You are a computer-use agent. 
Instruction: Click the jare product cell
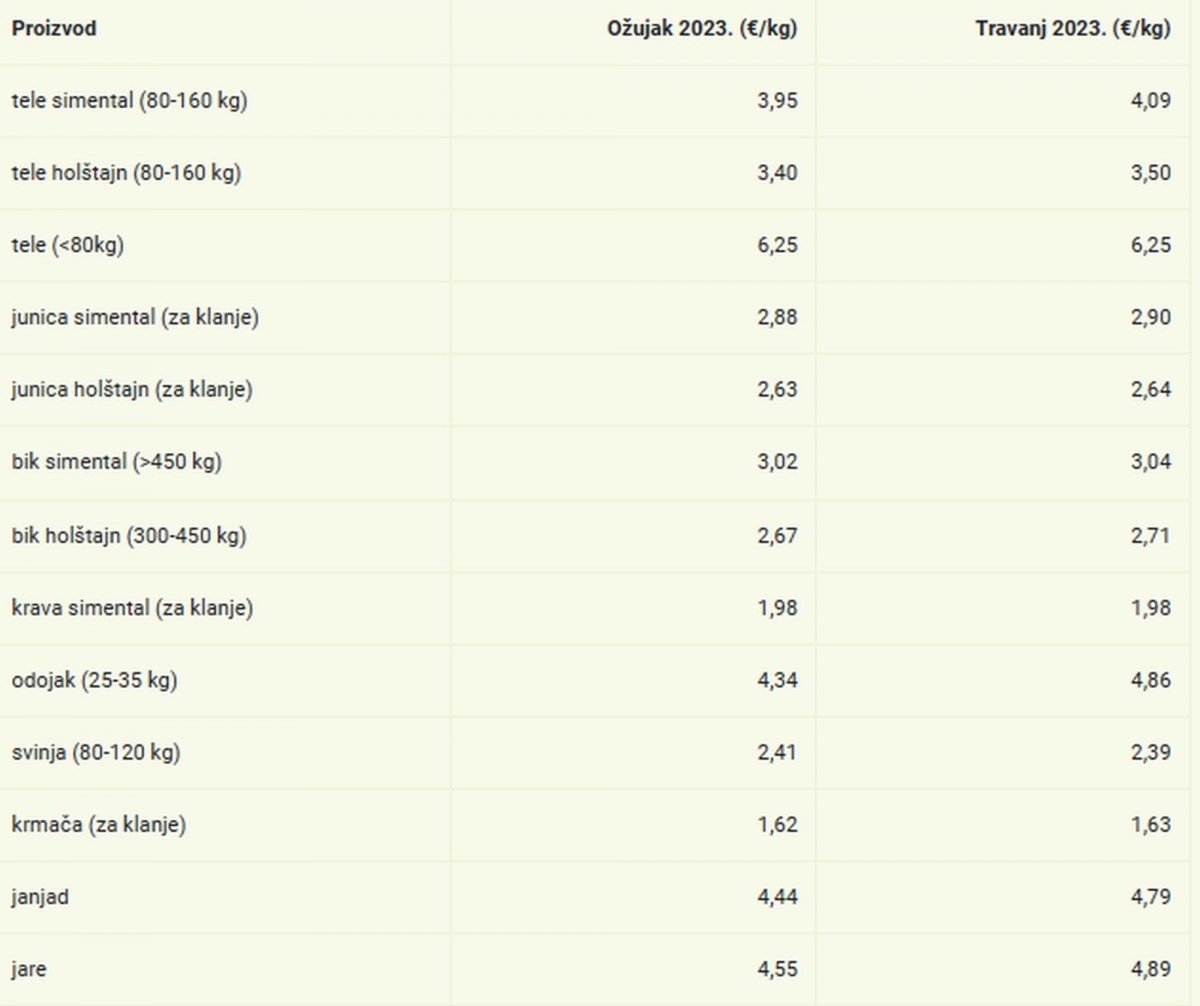click(29, 969)
